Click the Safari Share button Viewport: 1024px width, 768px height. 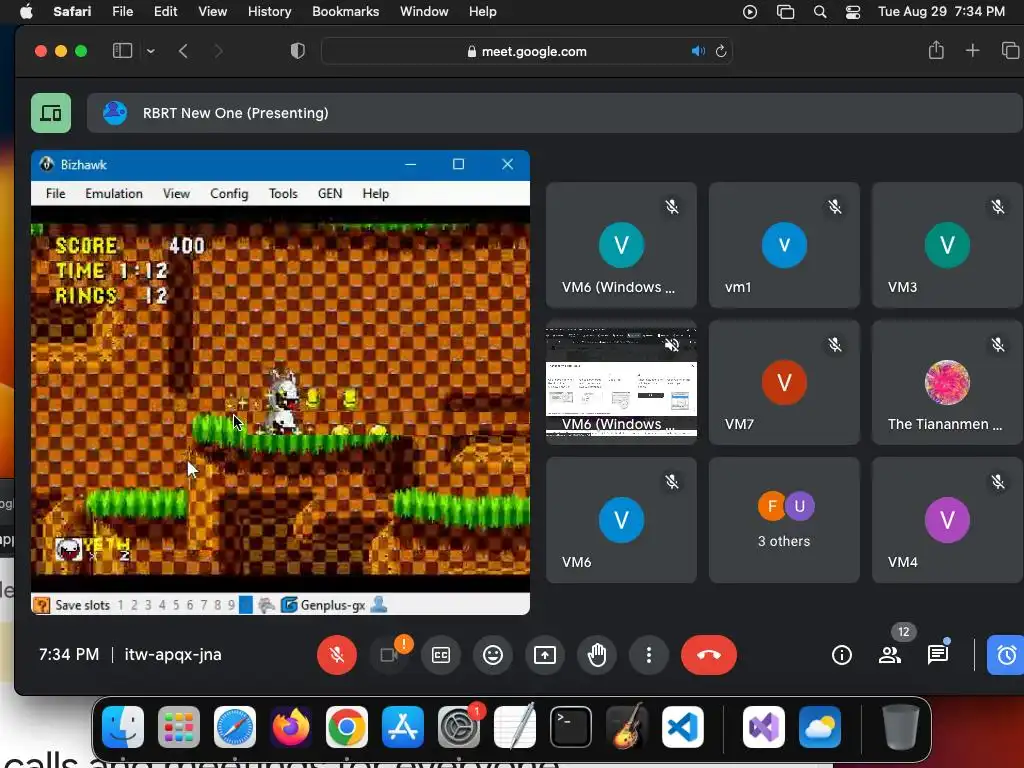[936, 50]
